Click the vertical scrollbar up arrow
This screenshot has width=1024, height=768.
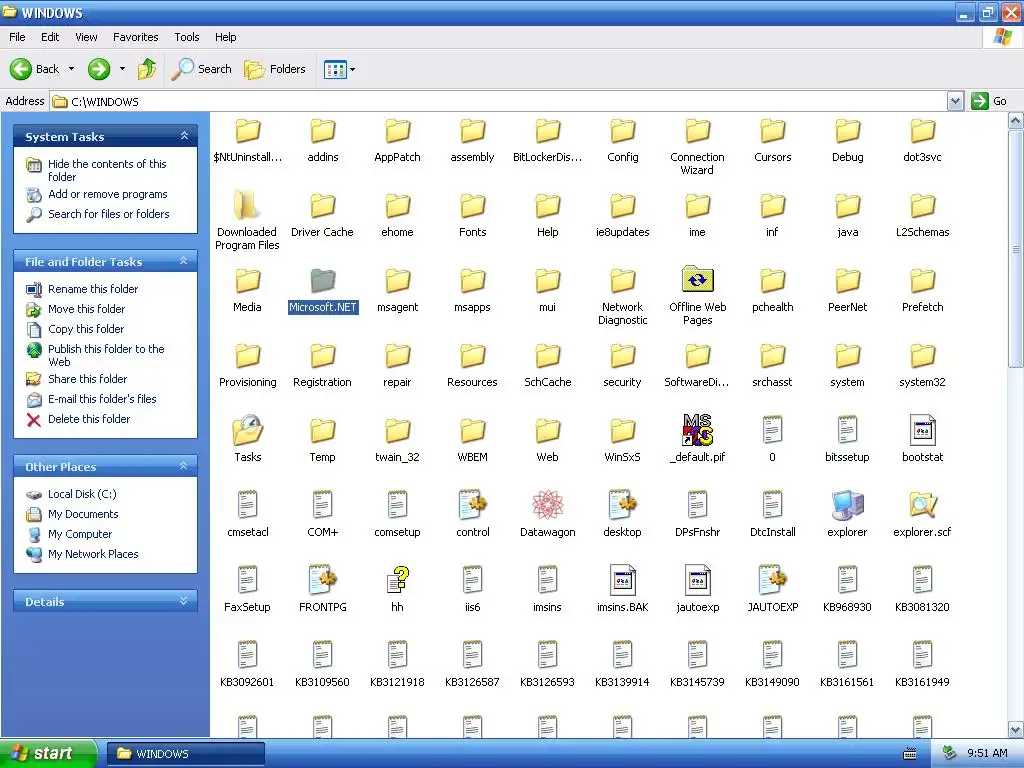[x=1016, y=121]
